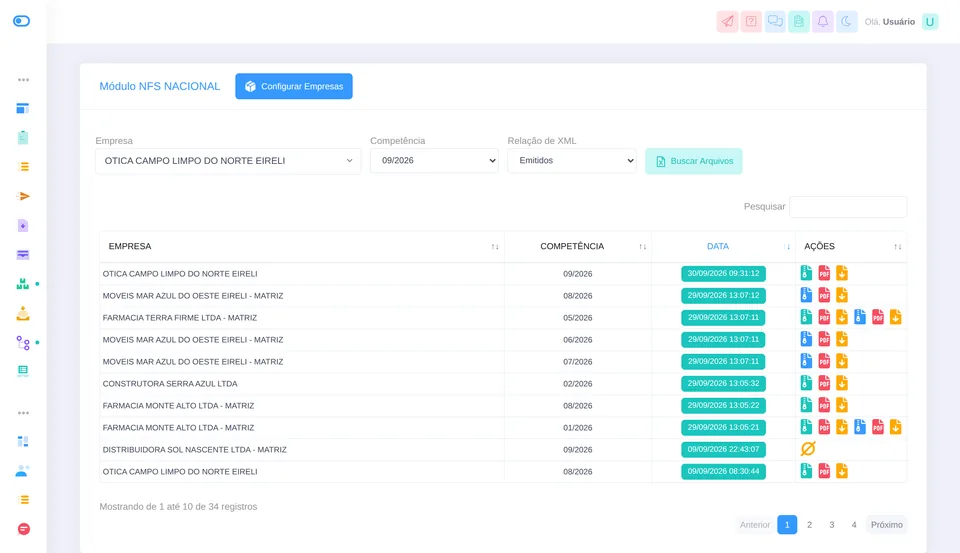Click the orange tray sidebar icon
Screen dimensions: 960x553
tap(23, 314)
